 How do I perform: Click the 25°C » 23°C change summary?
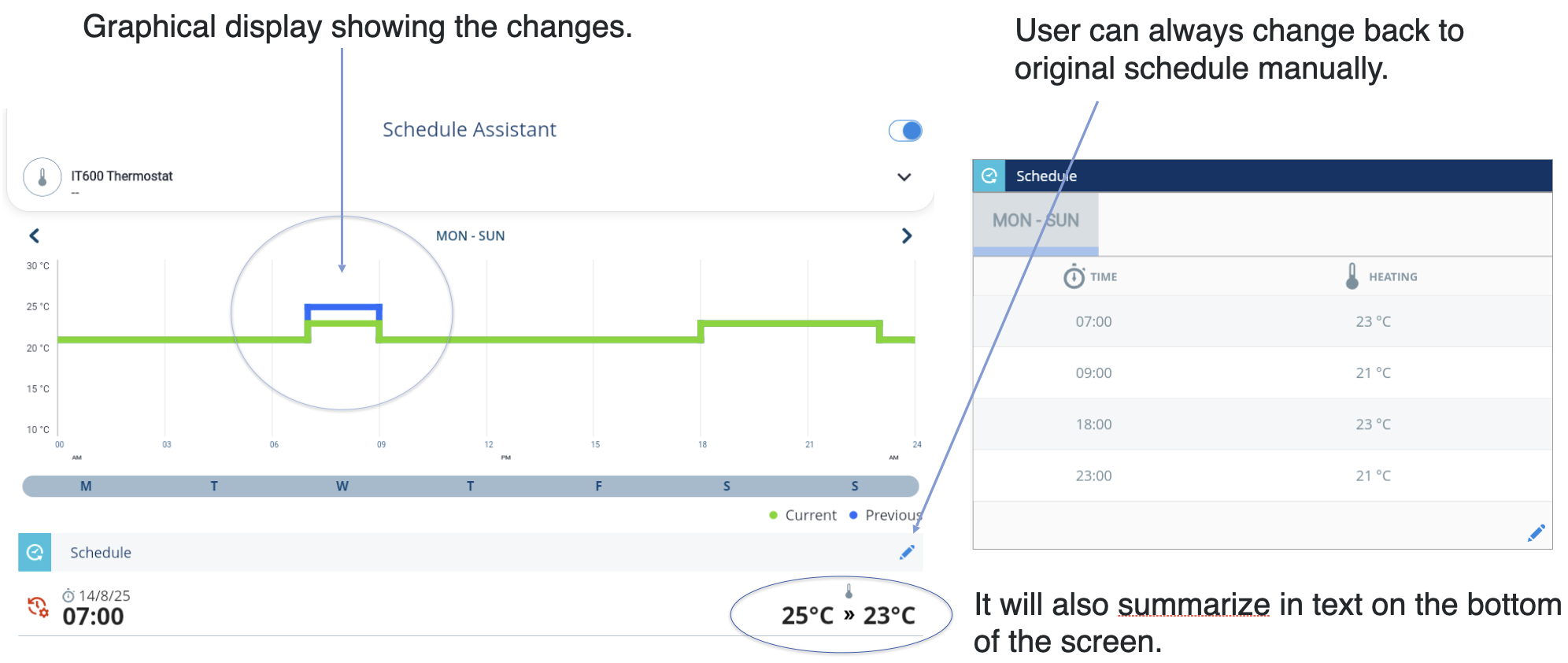[848, 615]
